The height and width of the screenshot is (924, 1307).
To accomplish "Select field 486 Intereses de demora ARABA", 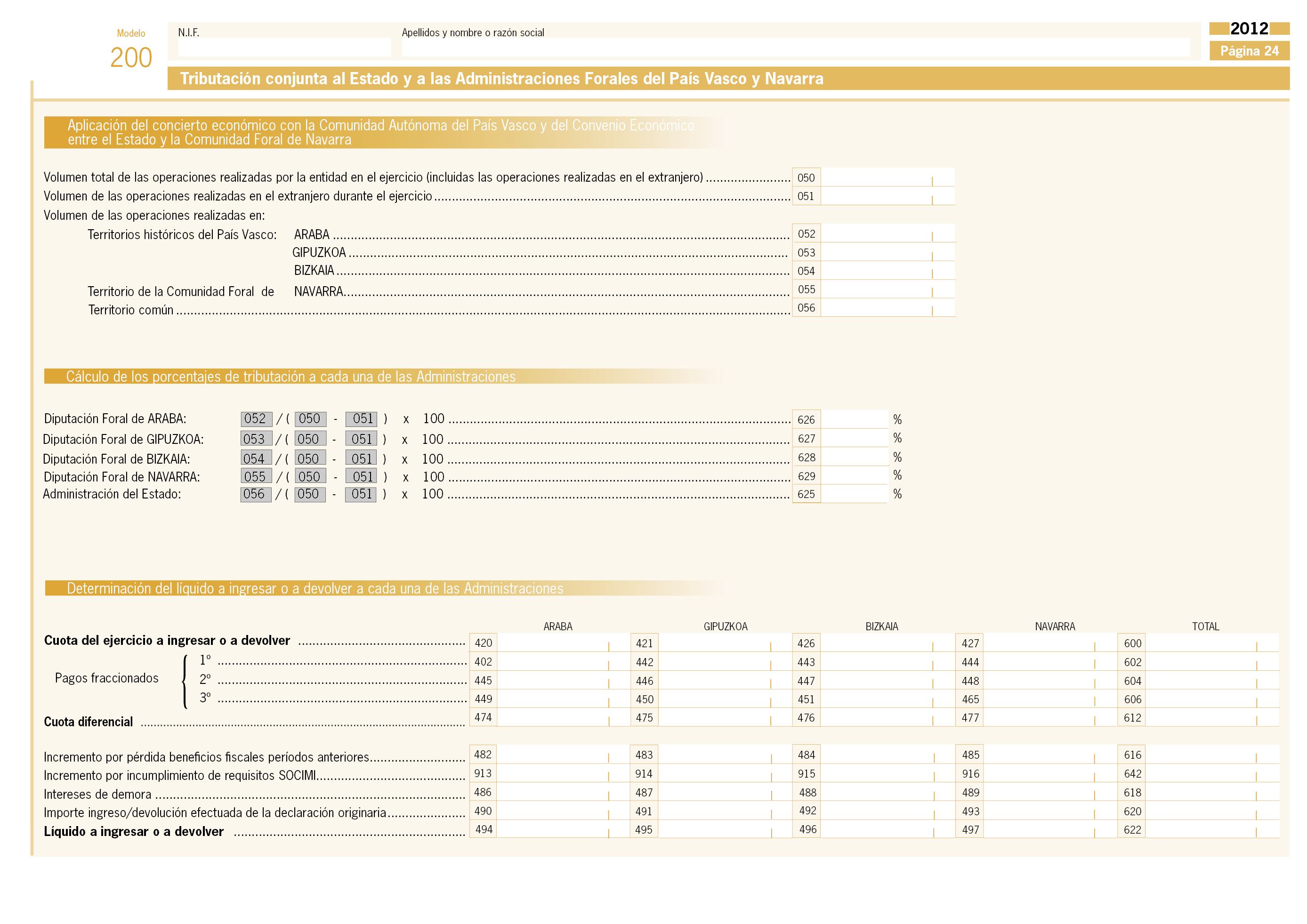I will click(x=563, y=792).
